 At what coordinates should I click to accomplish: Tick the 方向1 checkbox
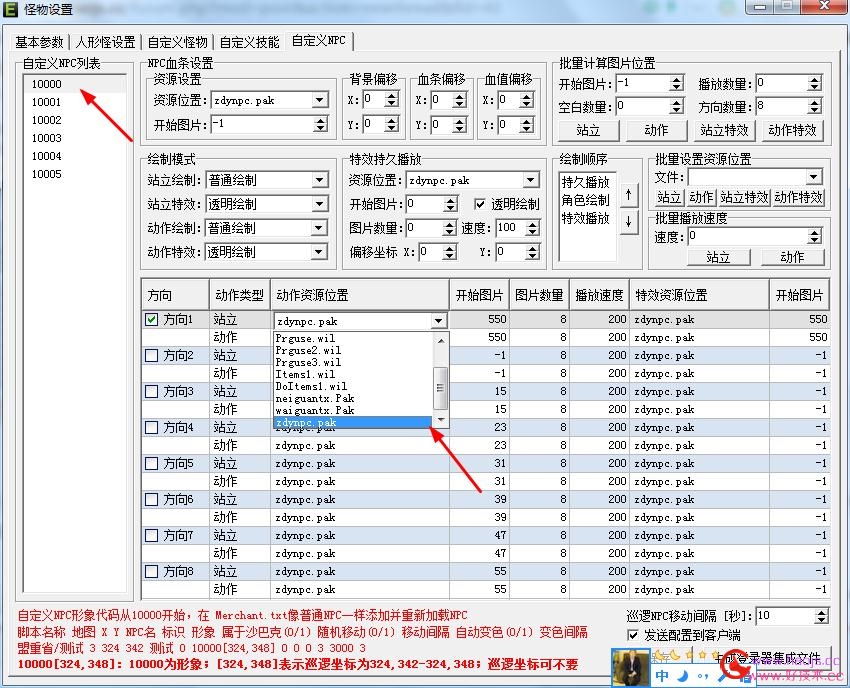(152, 320)
